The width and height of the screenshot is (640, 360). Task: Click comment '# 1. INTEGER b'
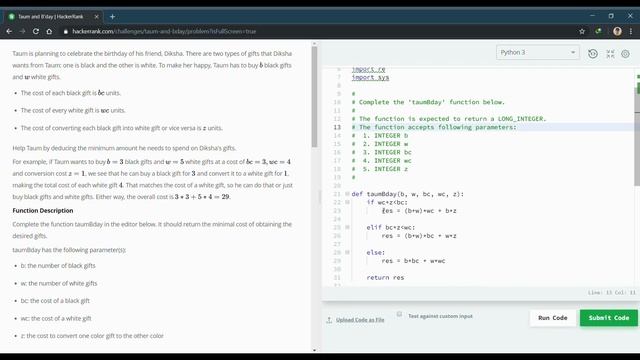pos(380,136)
